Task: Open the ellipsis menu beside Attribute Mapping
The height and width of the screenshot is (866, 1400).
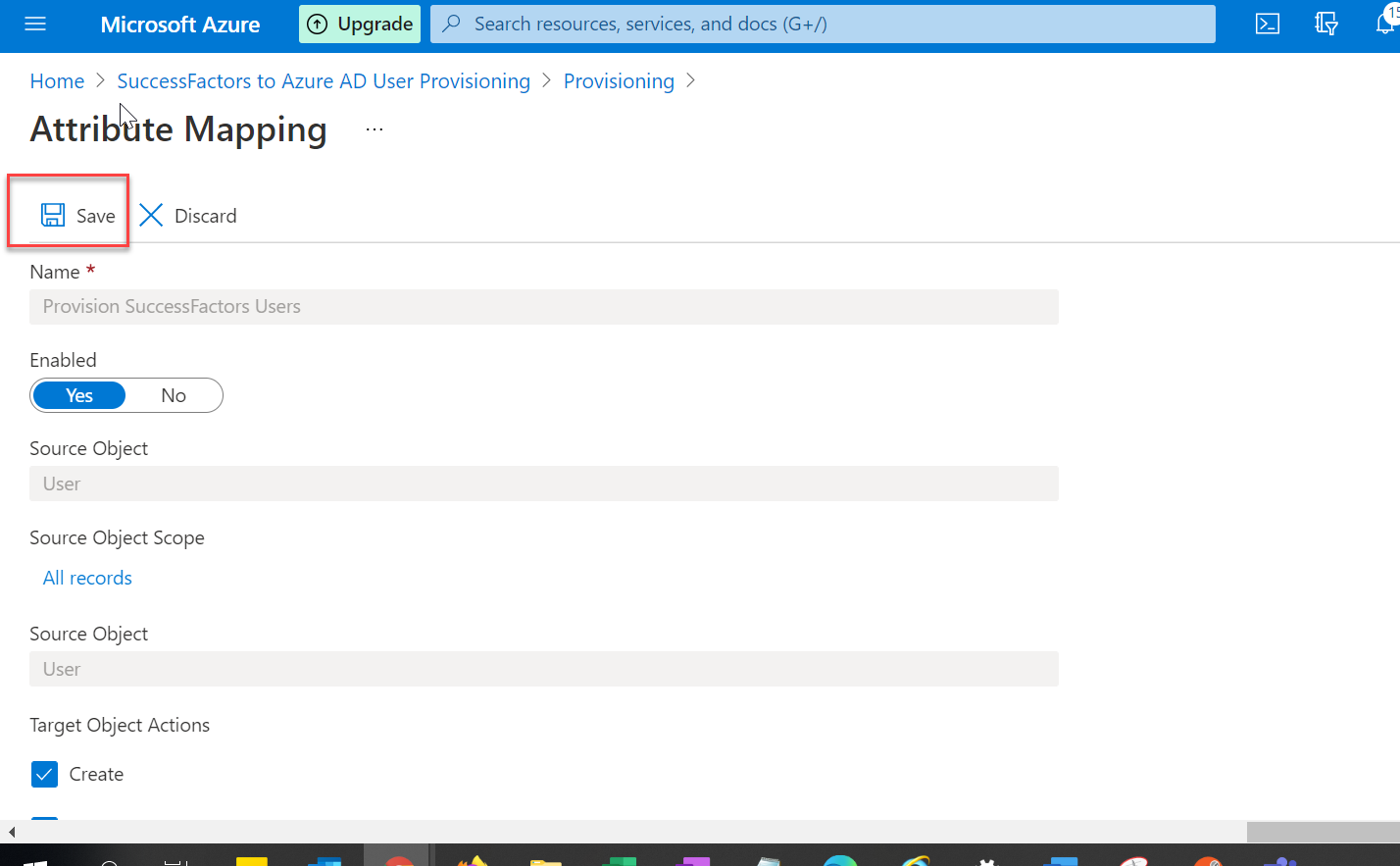Action: click(373, 127)
